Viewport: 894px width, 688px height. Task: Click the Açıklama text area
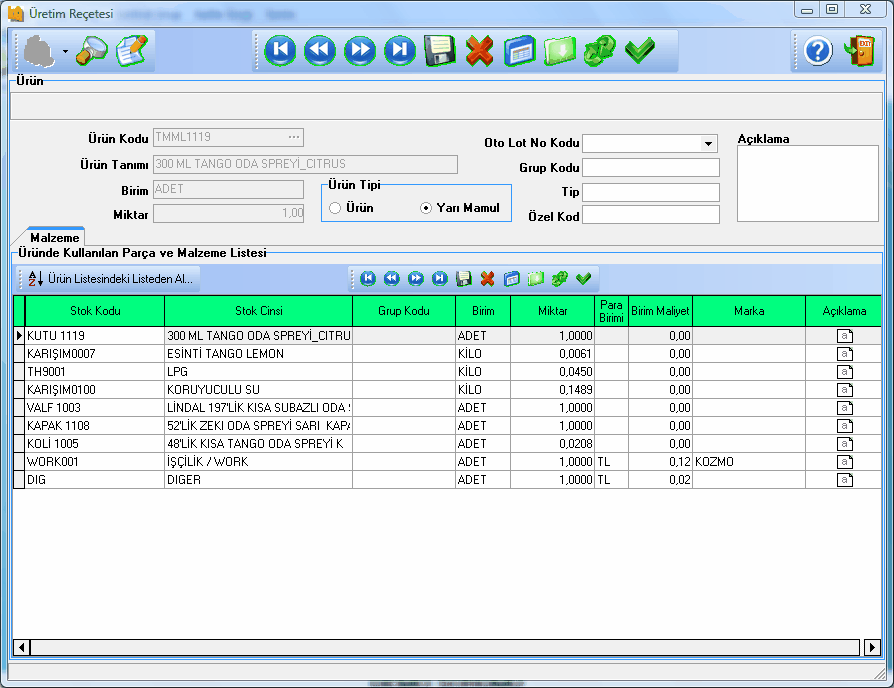(807, 184)
